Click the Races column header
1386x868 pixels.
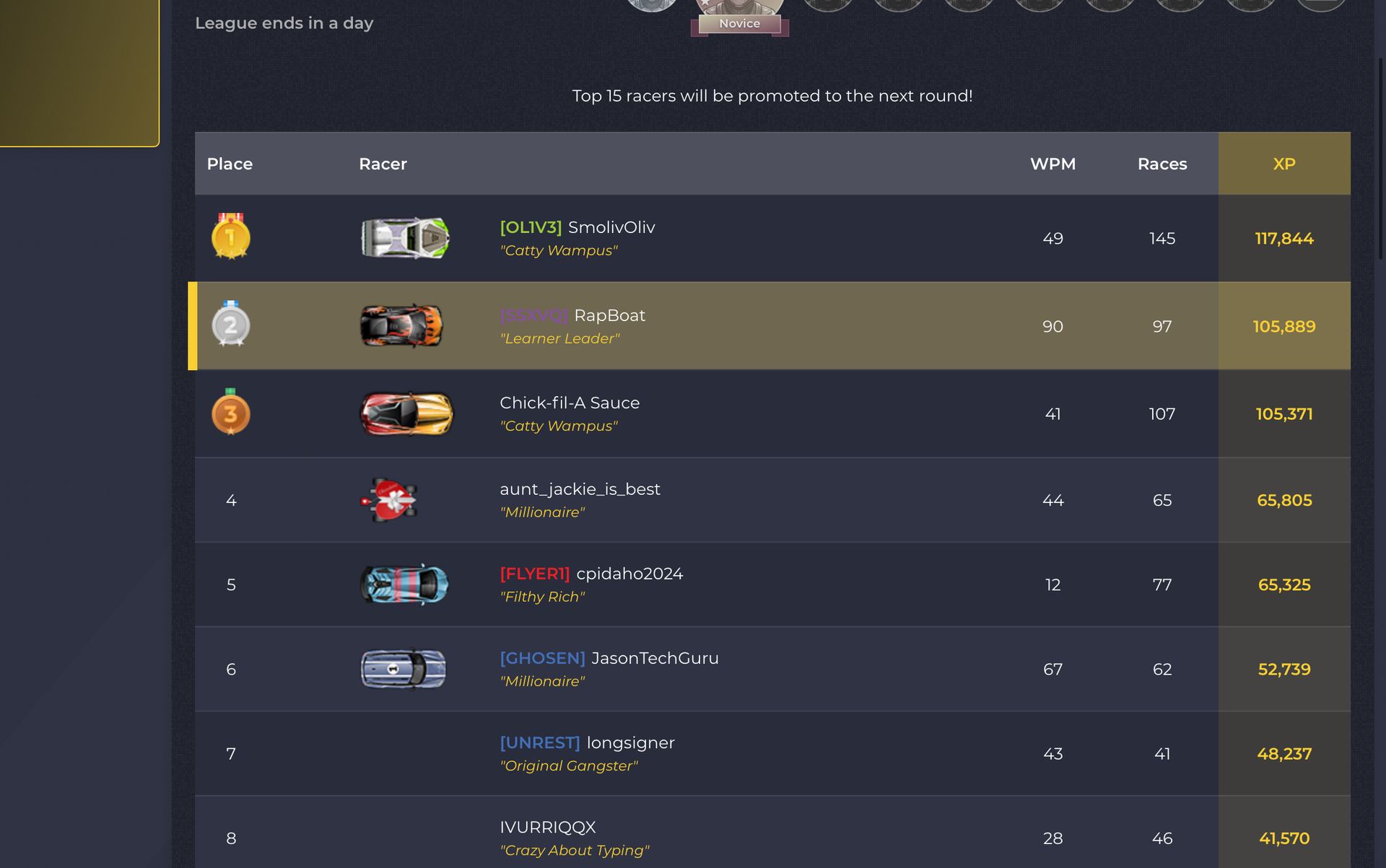click(x=1162, y=164)
